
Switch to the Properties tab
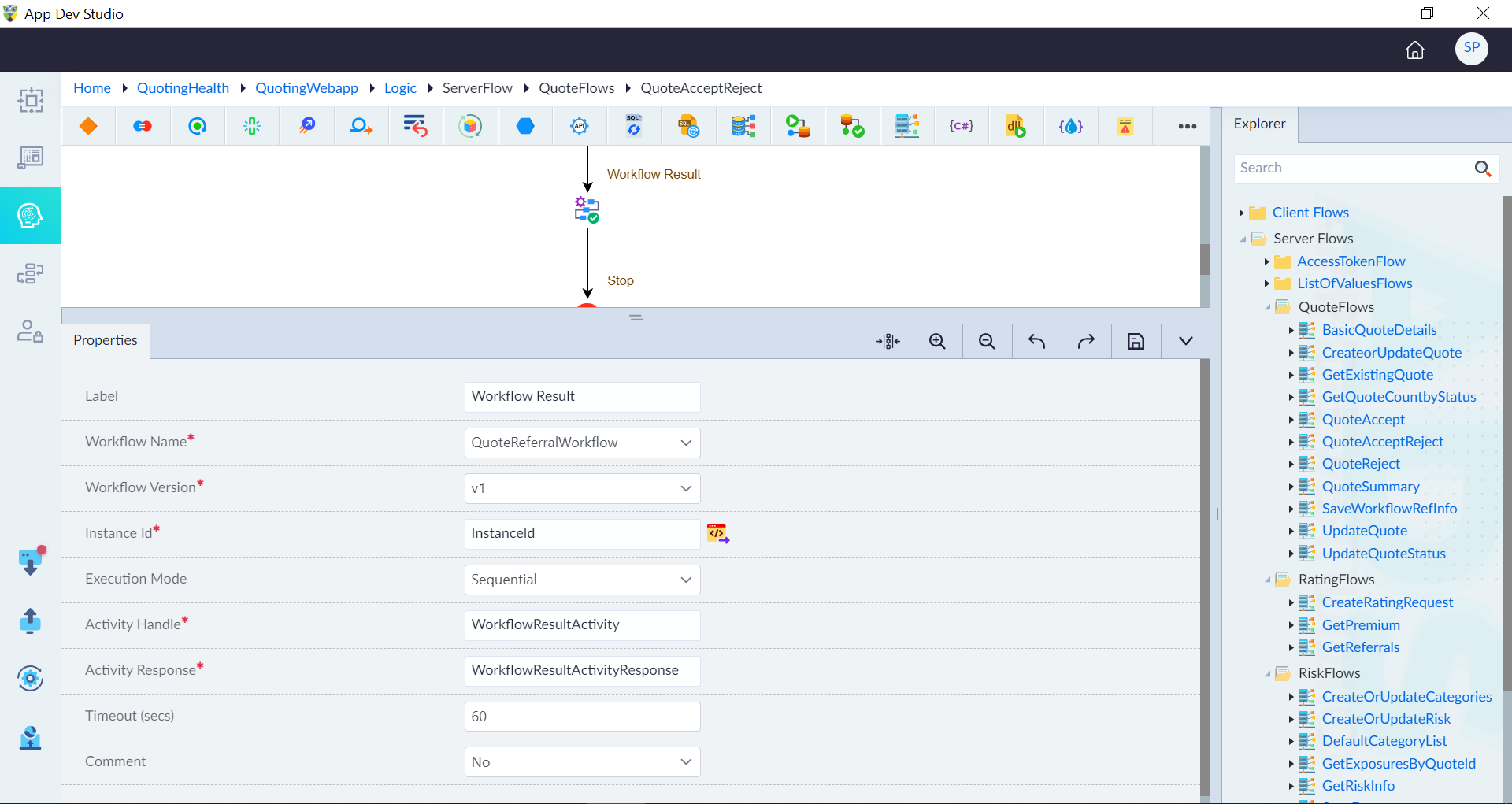tap(106, 340)
